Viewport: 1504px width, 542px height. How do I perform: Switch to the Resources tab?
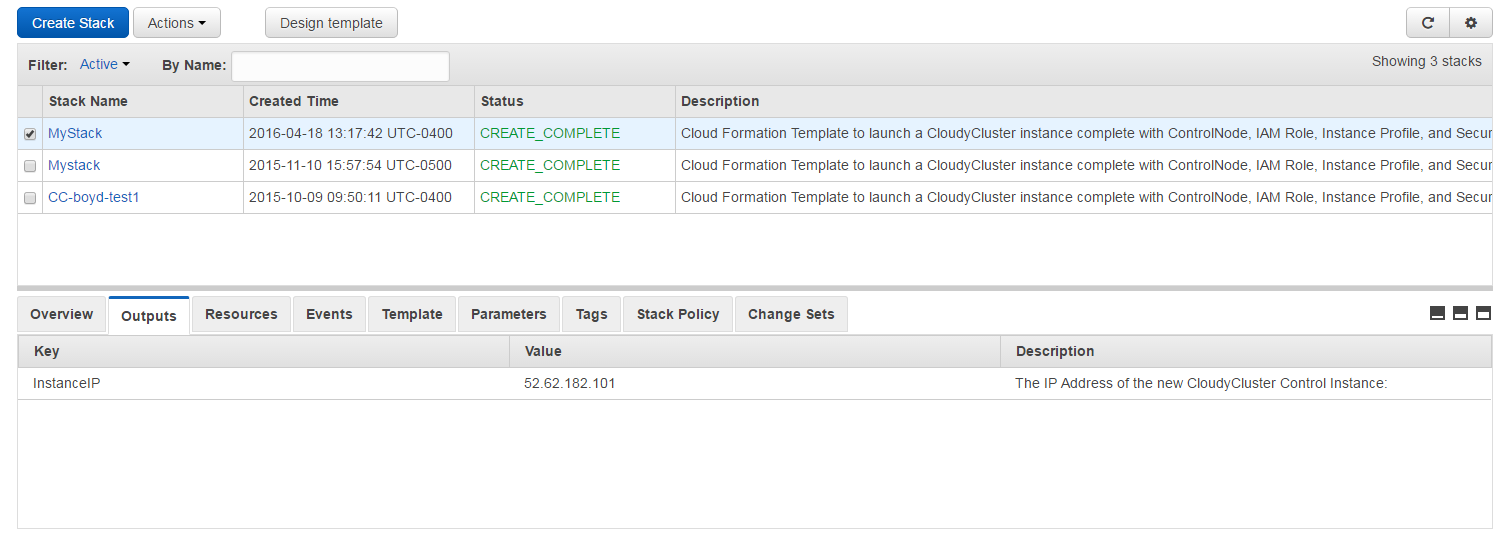pyautogui.click(x=241, y=314)
